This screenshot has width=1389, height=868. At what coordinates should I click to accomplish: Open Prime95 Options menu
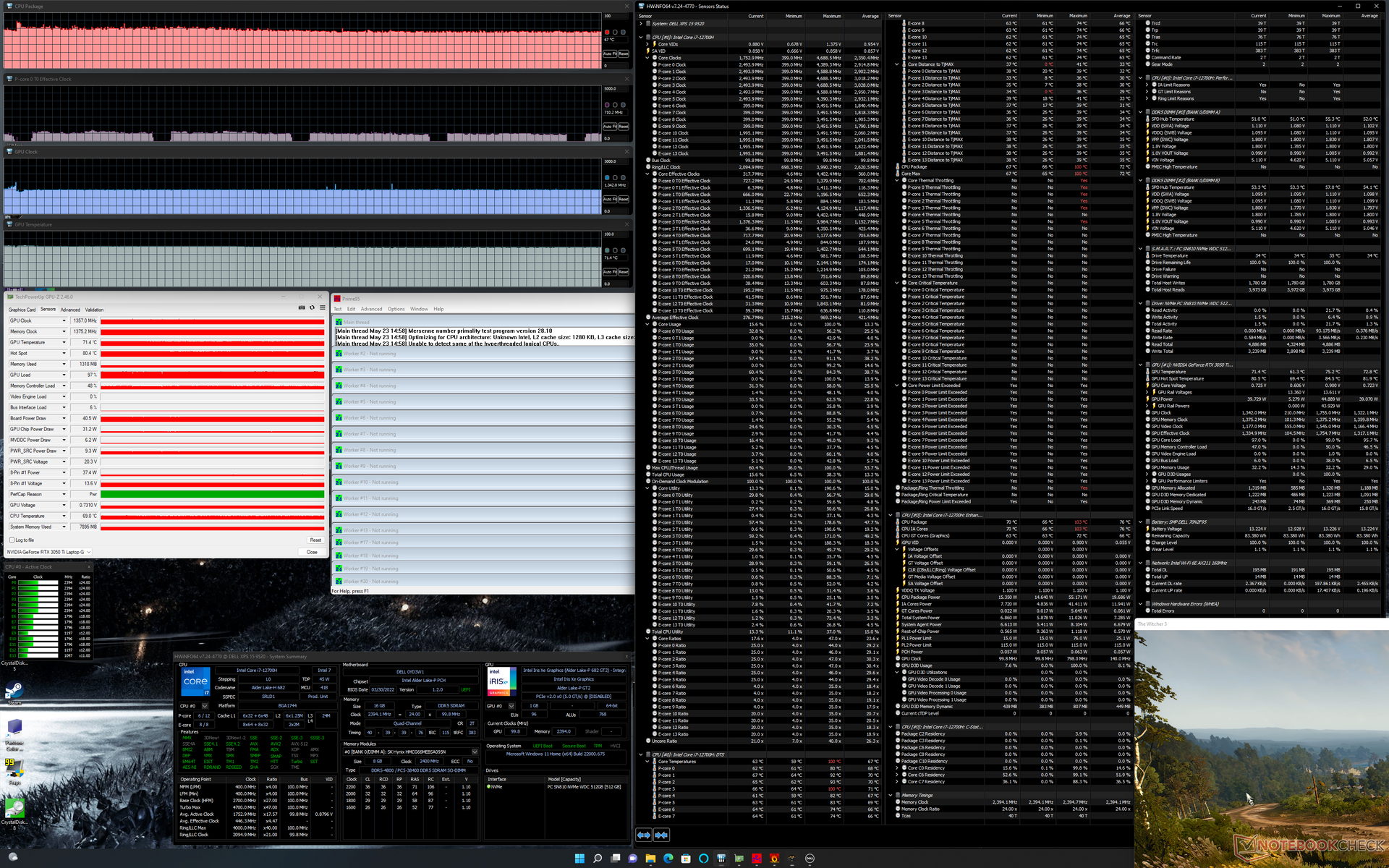pyautogui.click(x=396, y=309)
